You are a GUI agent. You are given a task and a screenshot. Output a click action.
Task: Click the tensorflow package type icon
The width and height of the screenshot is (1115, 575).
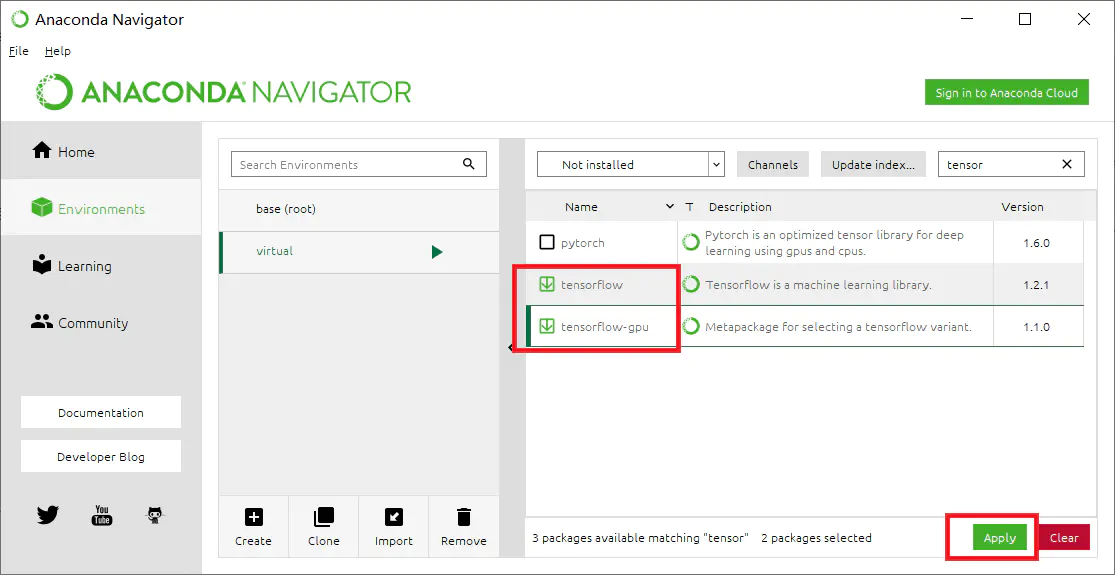pos(690,285)
